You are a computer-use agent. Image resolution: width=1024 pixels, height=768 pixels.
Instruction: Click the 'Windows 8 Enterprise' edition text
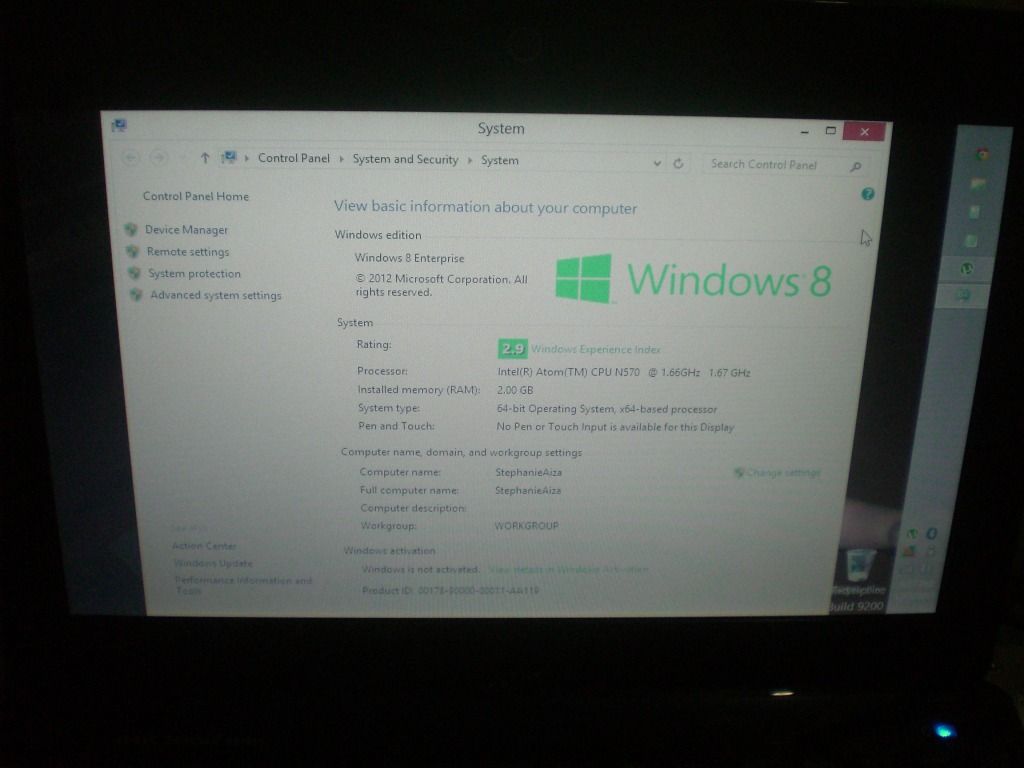tap(409, 258)
